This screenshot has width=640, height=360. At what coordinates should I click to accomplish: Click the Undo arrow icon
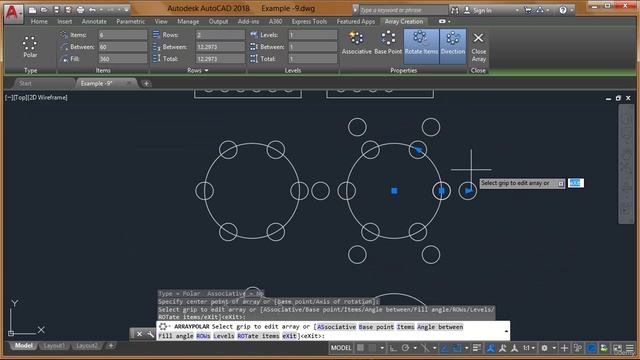93,10
